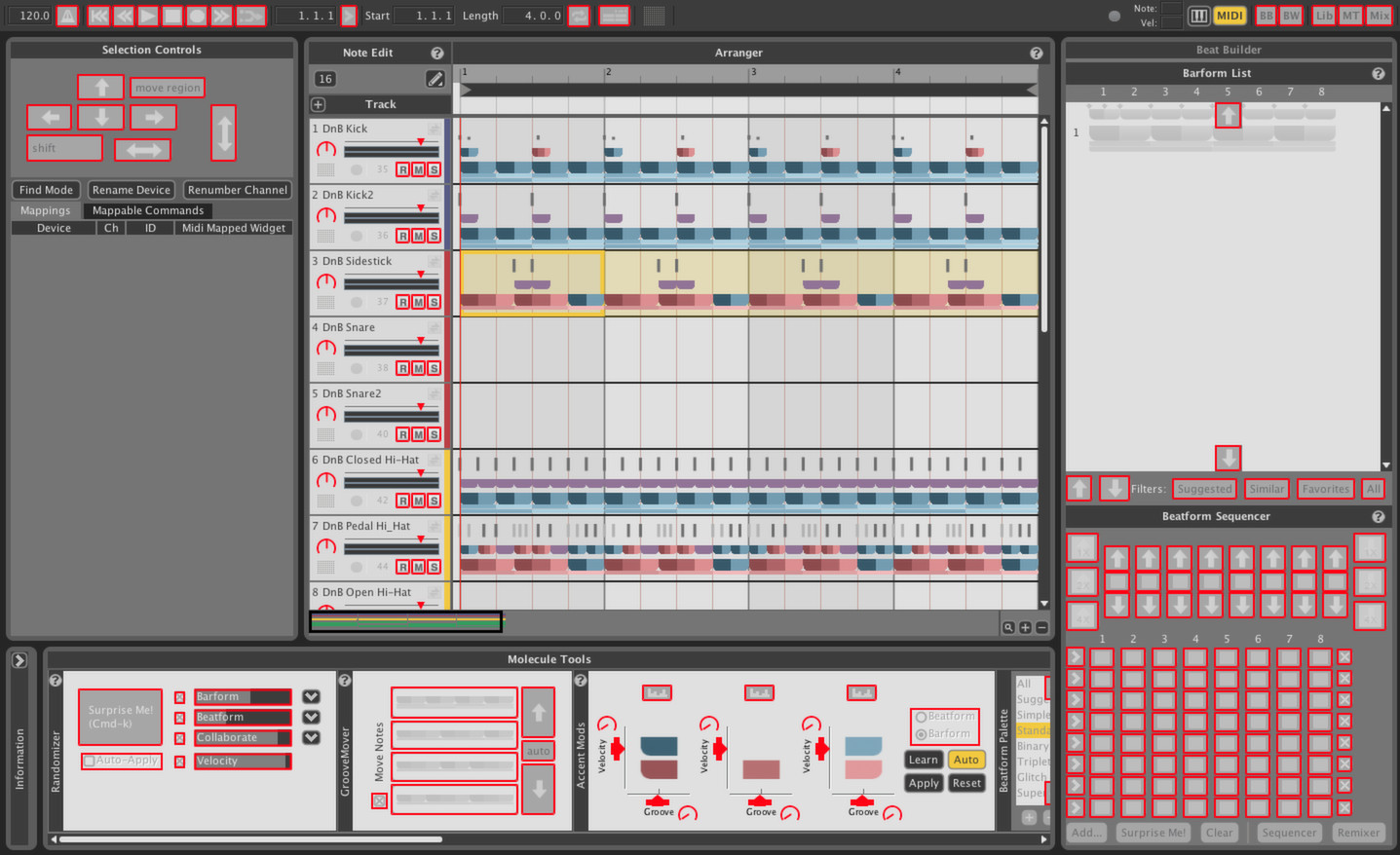The height and width of the screenshot is (855, 1400).
Task: Switch to the Mappable Commands tab
Action: coord(148,209)
